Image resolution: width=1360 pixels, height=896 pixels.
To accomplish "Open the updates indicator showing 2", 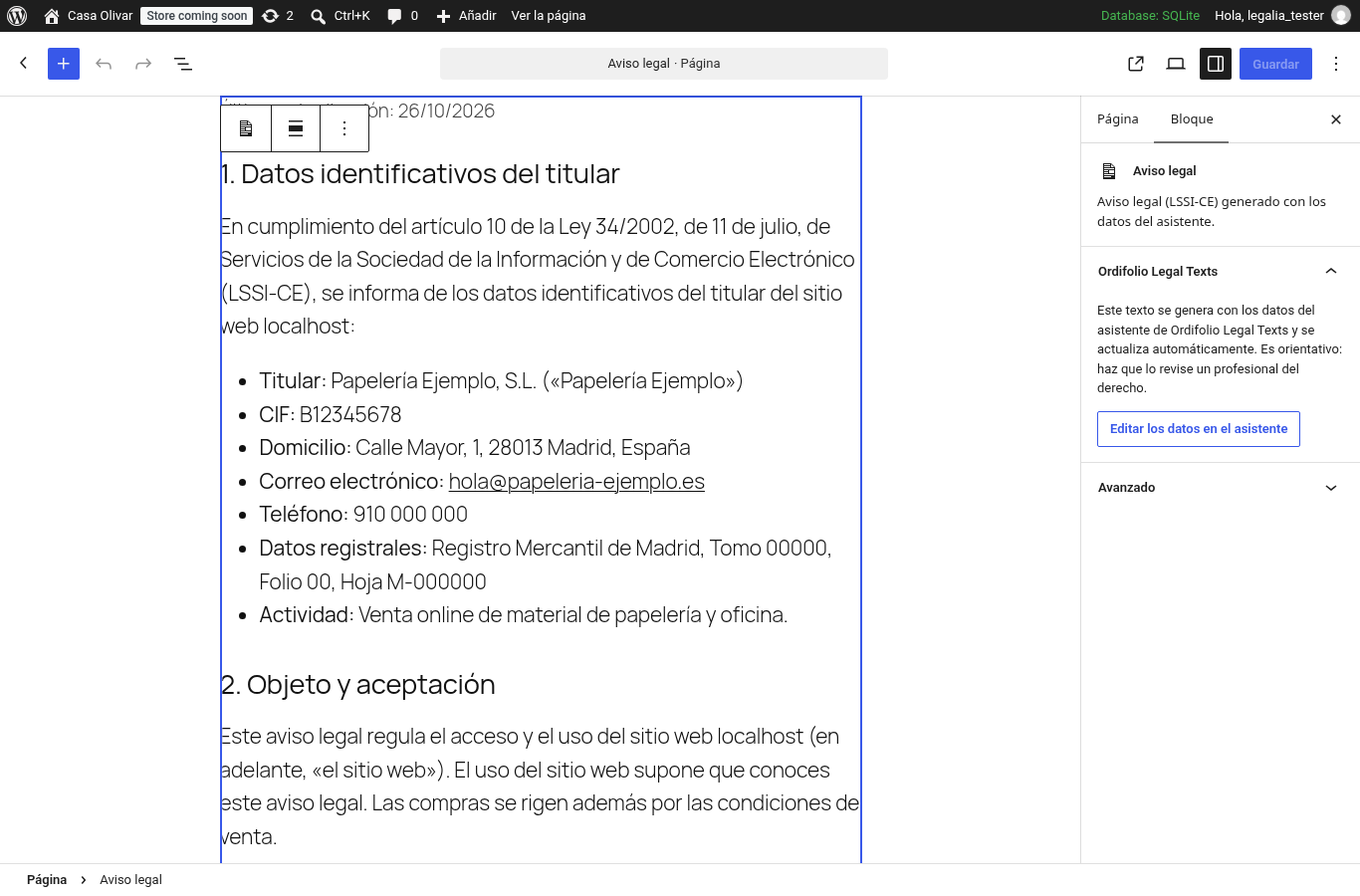I will tap(278, 16).
